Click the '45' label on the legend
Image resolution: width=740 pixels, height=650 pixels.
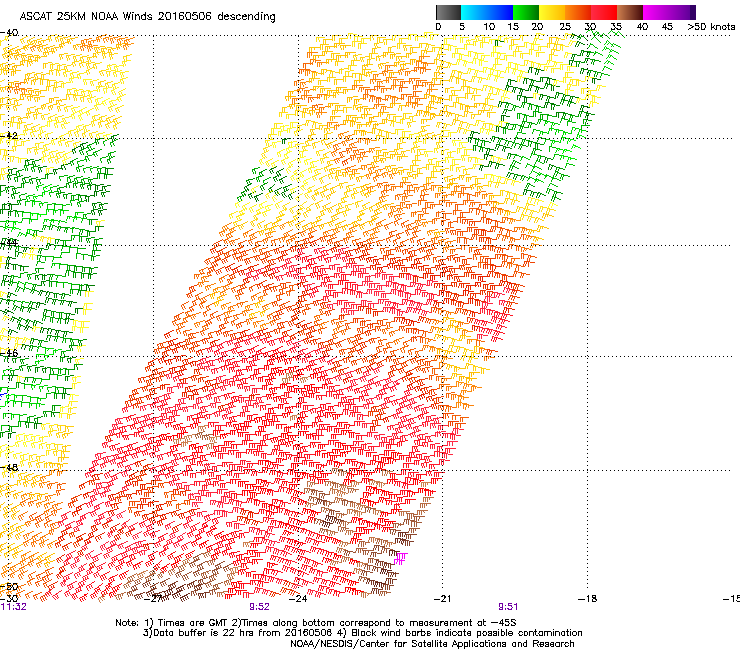(667, 27)
